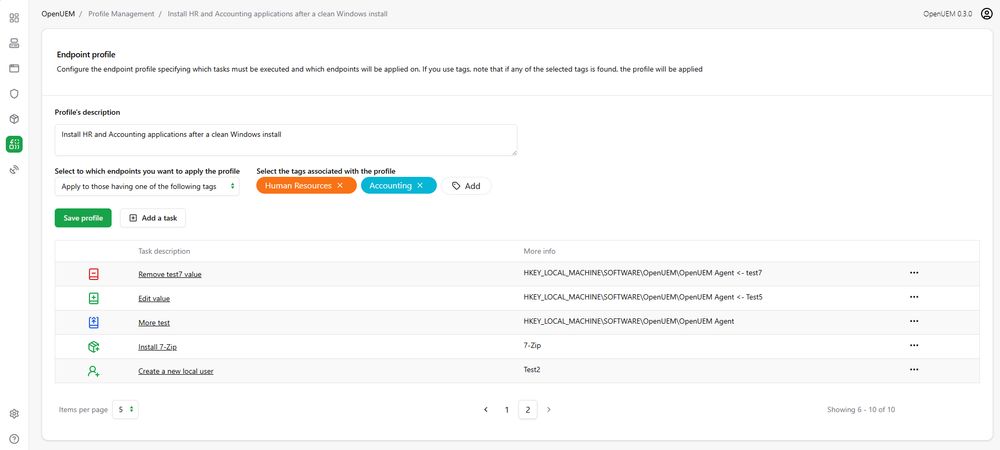
Task: Open the computers icon in sidebar
Action: point(14,43)
